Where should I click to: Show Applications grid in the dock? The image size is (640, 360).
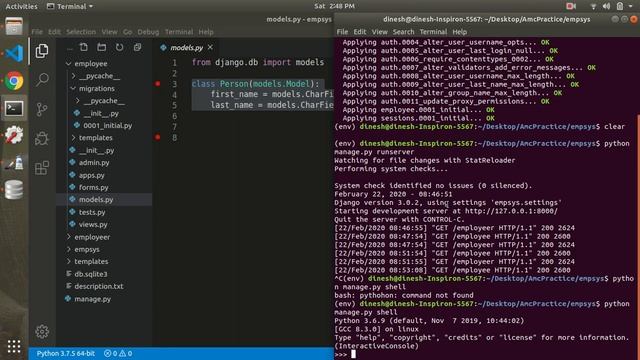(x=14, y=347)
